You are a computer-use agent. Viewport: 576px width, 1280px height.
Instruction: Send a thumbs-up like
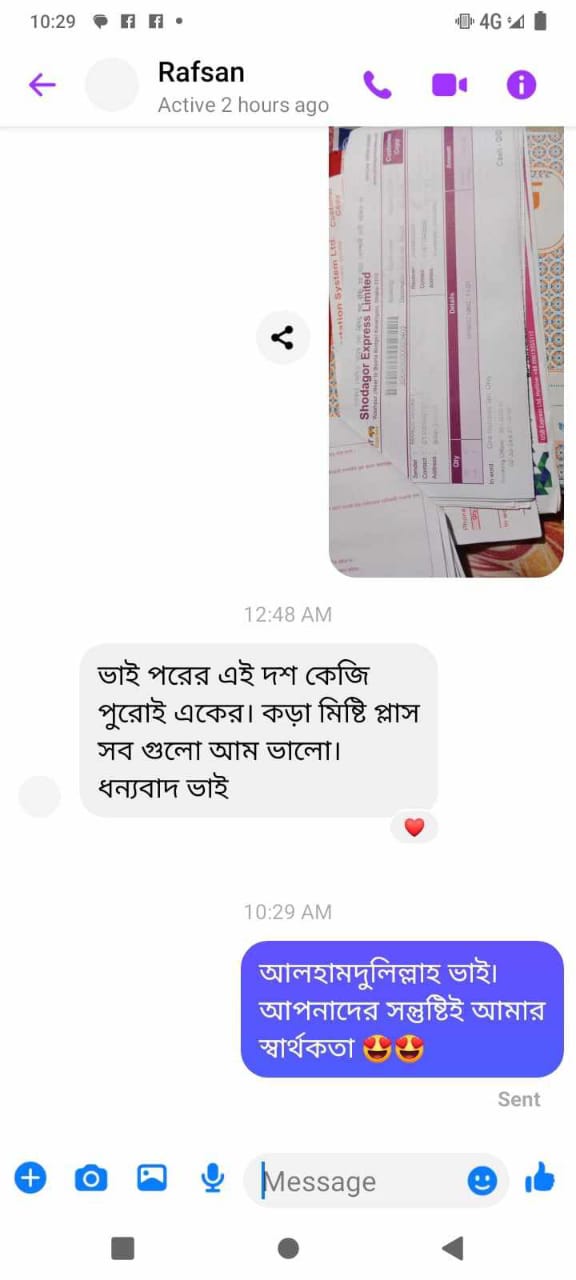[x=540, y=1179]
